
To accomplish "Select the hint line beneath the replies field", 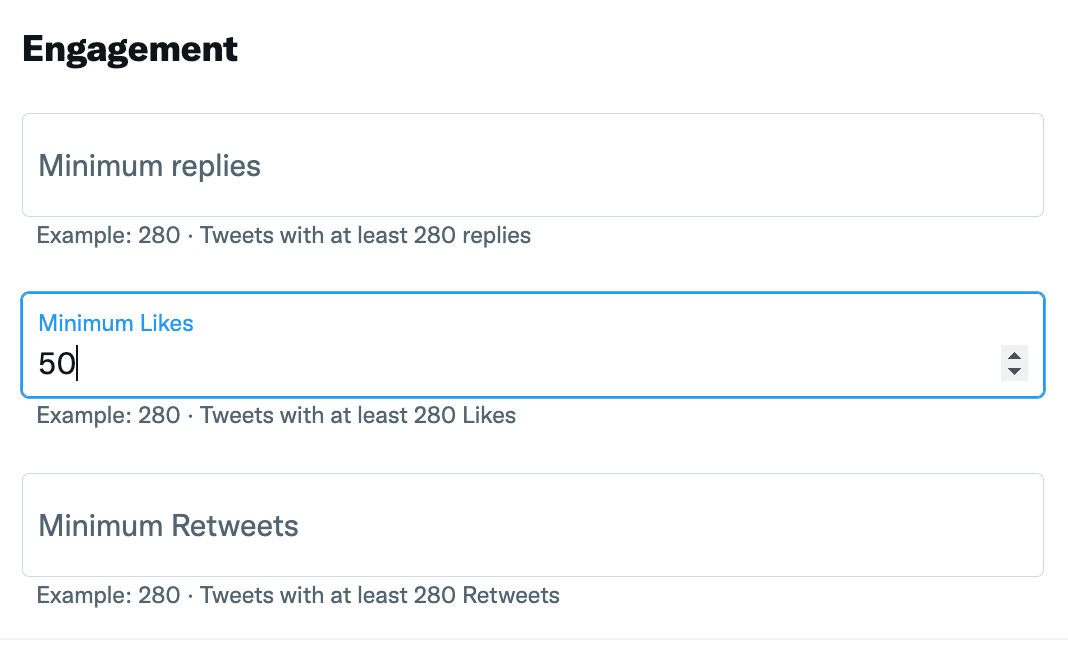I will click(x=284, y=235).
